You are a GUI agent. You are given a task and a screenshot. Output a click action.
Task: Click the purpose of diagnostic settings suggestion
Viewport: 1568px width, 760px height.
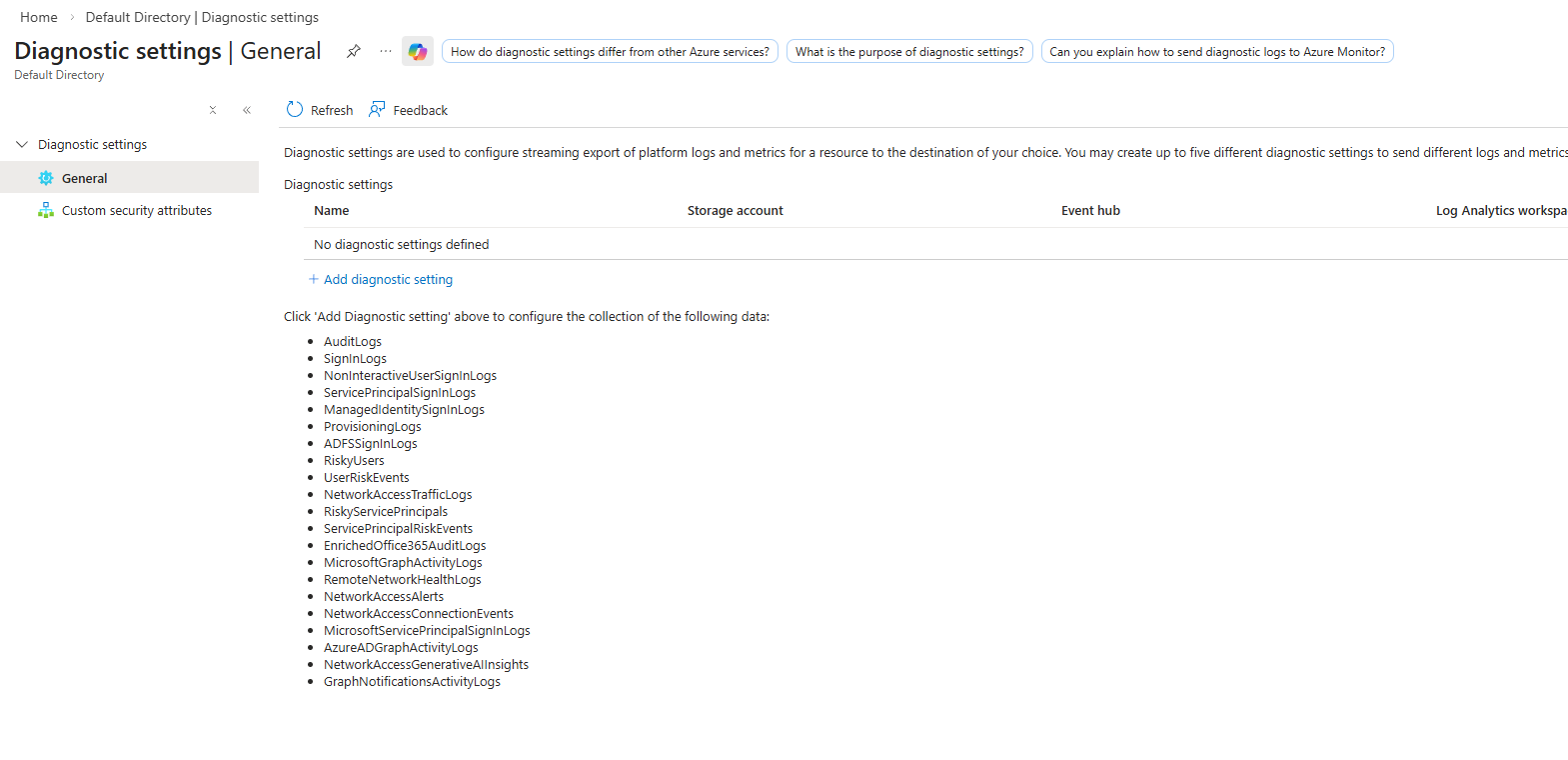909,51
